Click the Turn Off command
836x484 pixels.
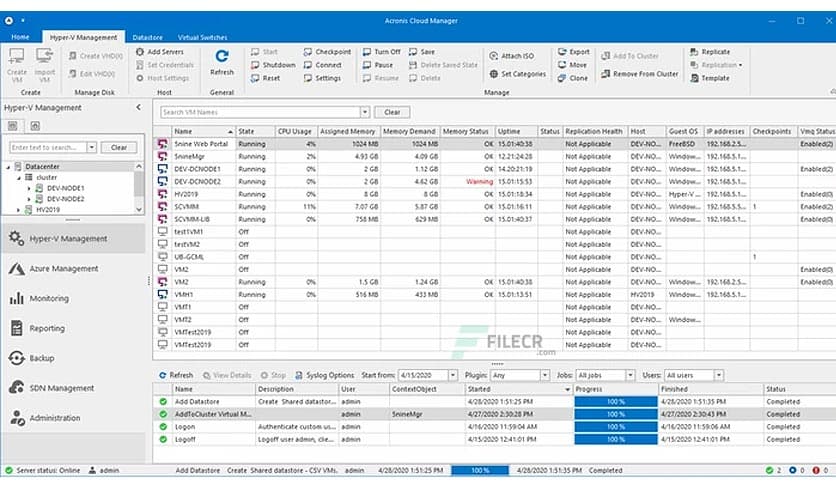[x=381, y=52]
